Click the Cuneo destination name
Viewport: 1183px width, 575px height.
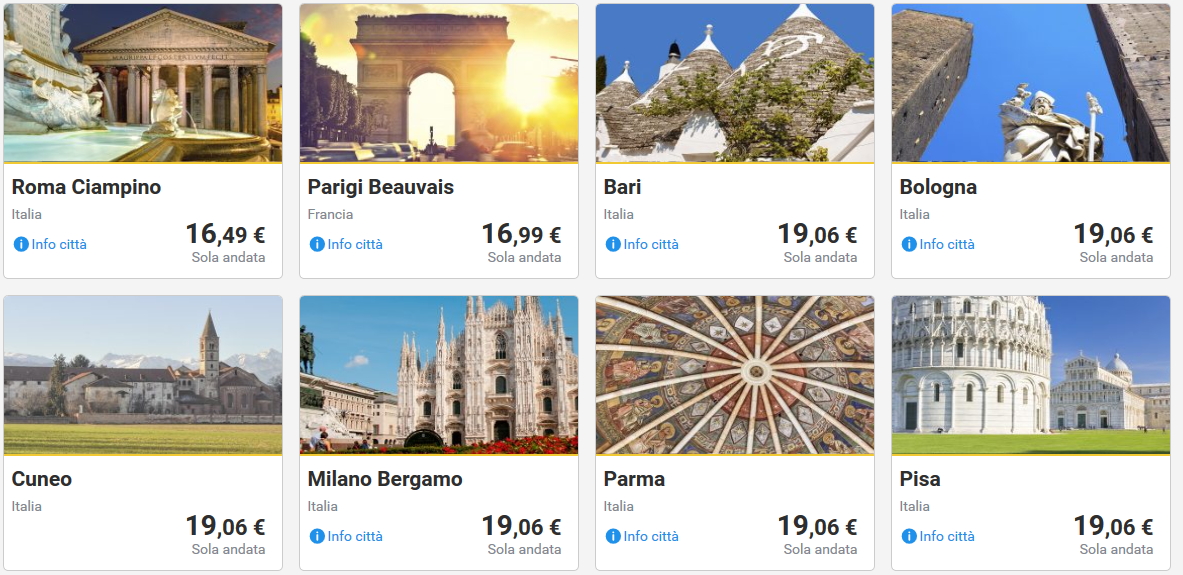[x=42, y=479]
